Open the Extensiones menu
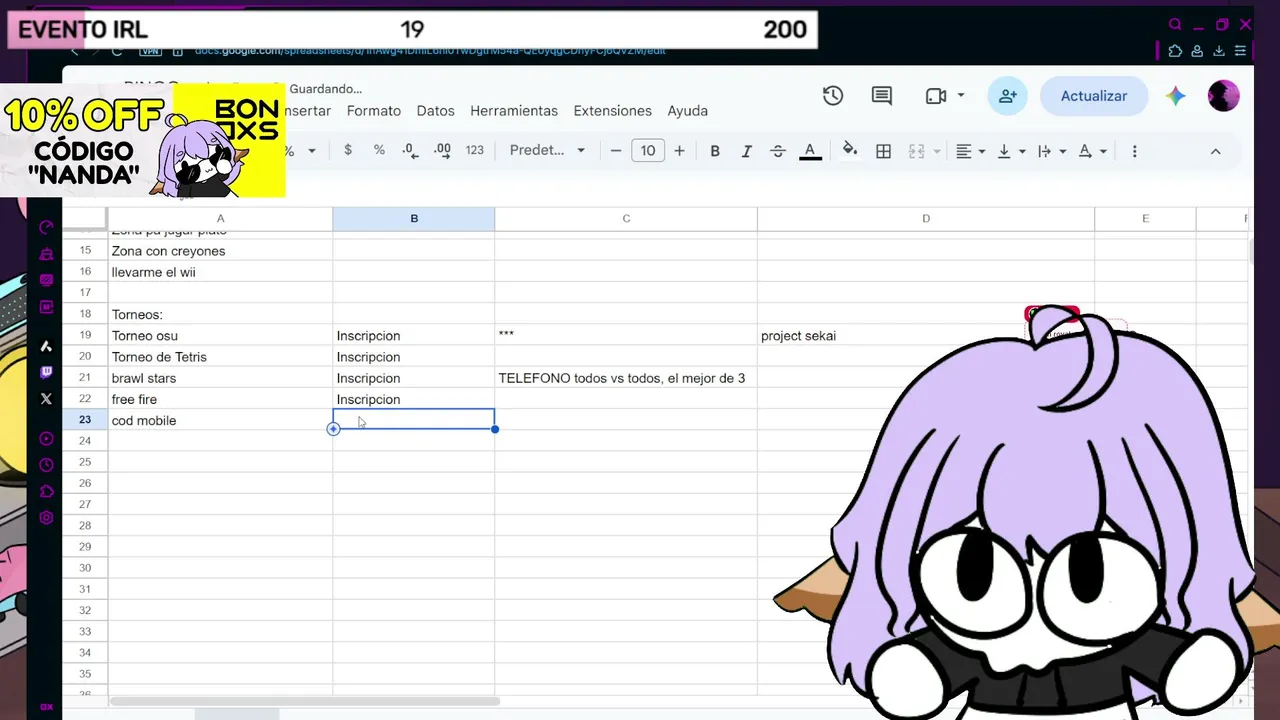This screenshot has width=1280, height=720. pos(613,111)
